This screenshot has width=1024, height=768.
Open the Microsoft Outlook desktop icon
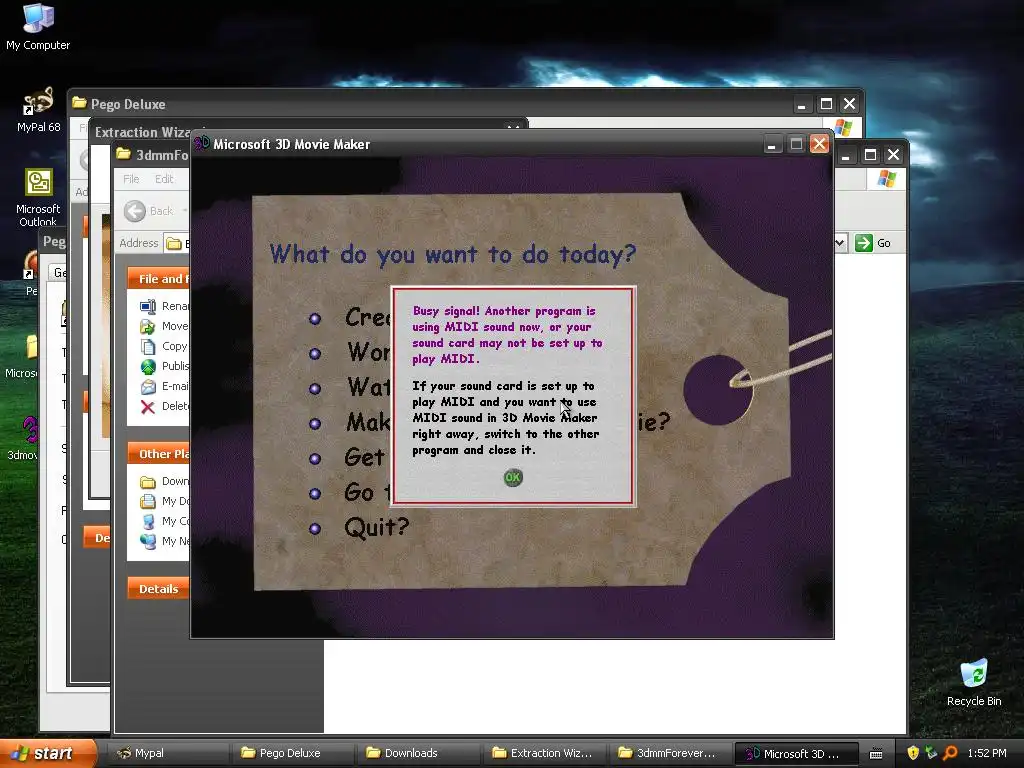coord(38,197)
